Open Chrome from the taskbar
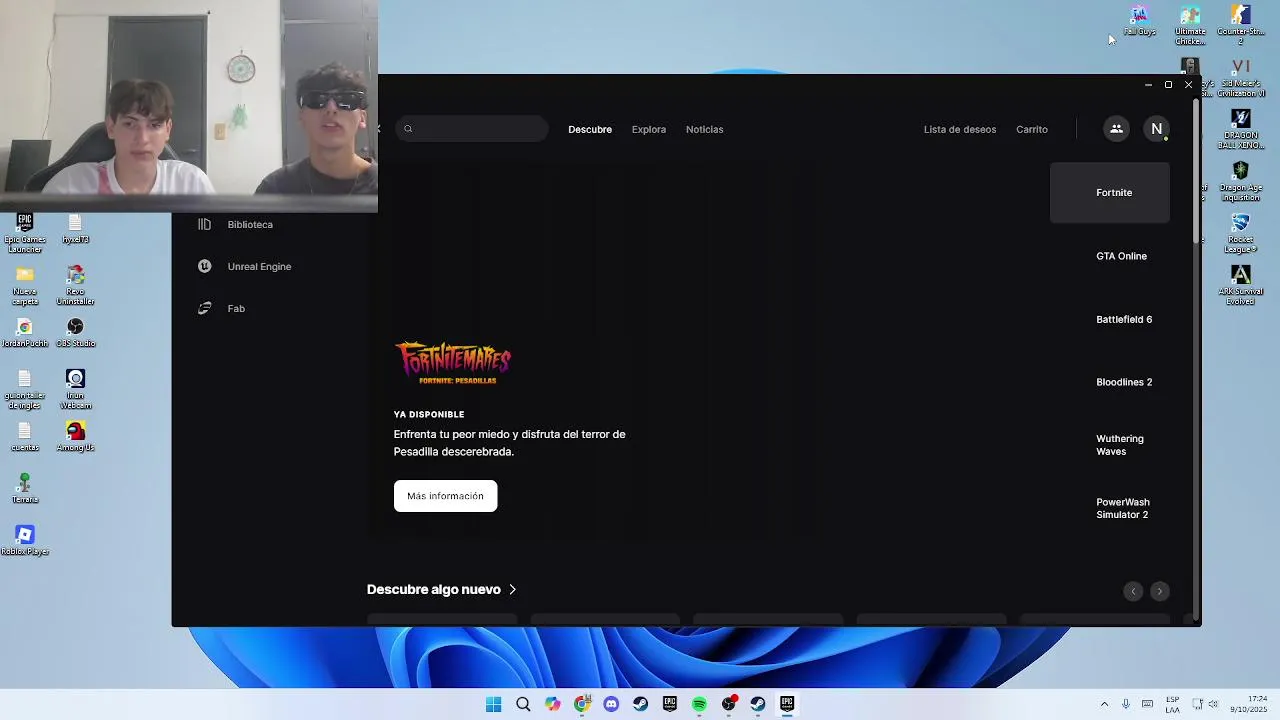Screen dimensions: 1280x720 pos(582,704)
